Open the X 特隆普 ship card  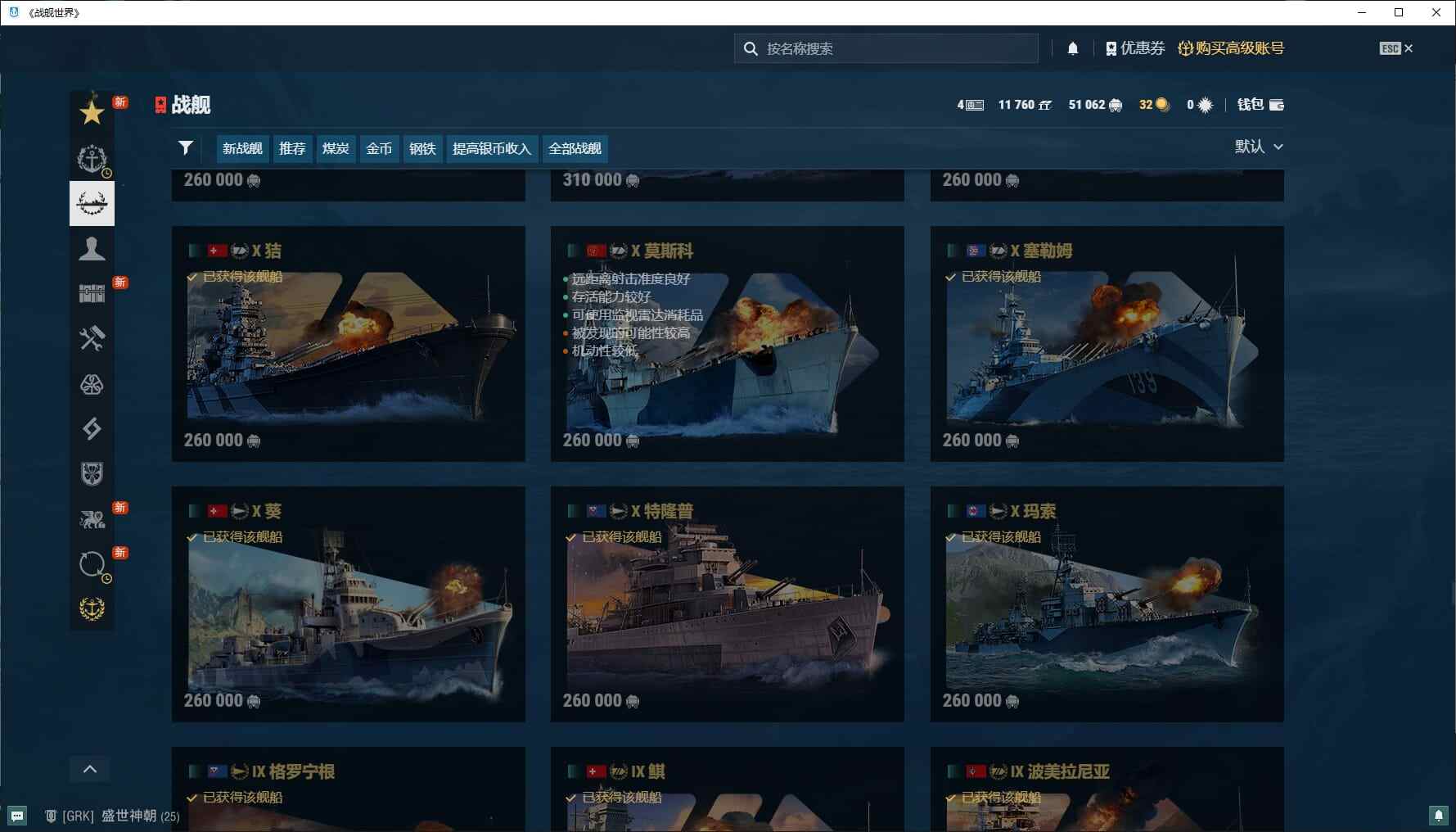(728, 604)
